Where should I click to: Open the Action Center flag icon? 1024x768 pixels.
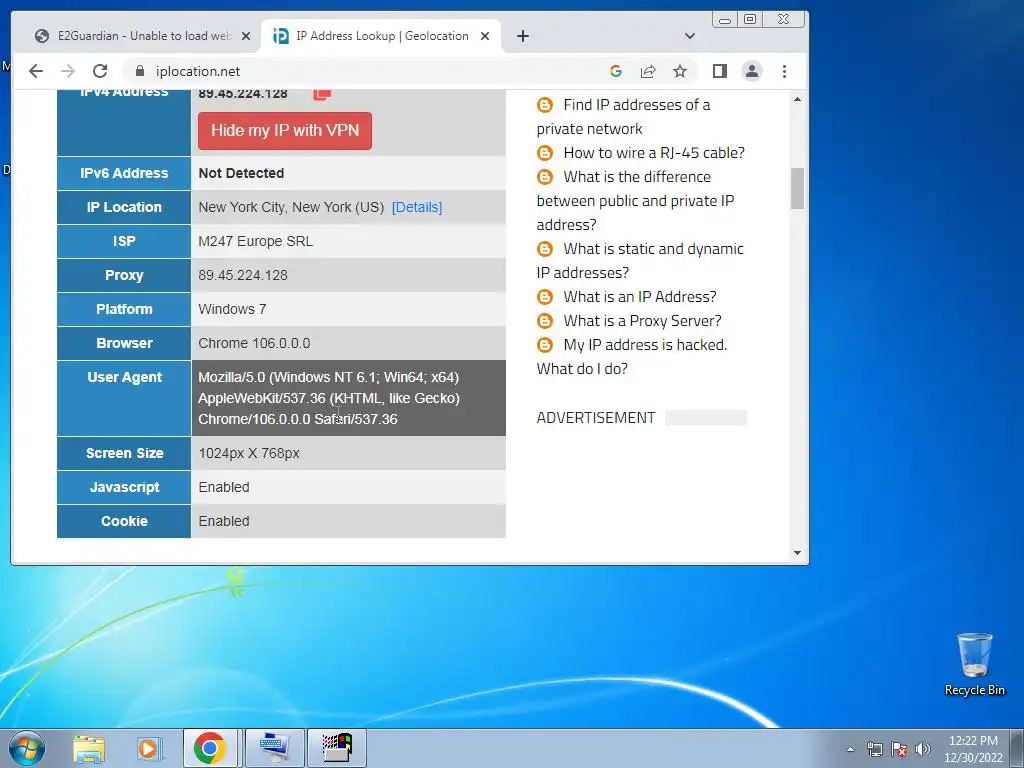[x=899, y=749]
